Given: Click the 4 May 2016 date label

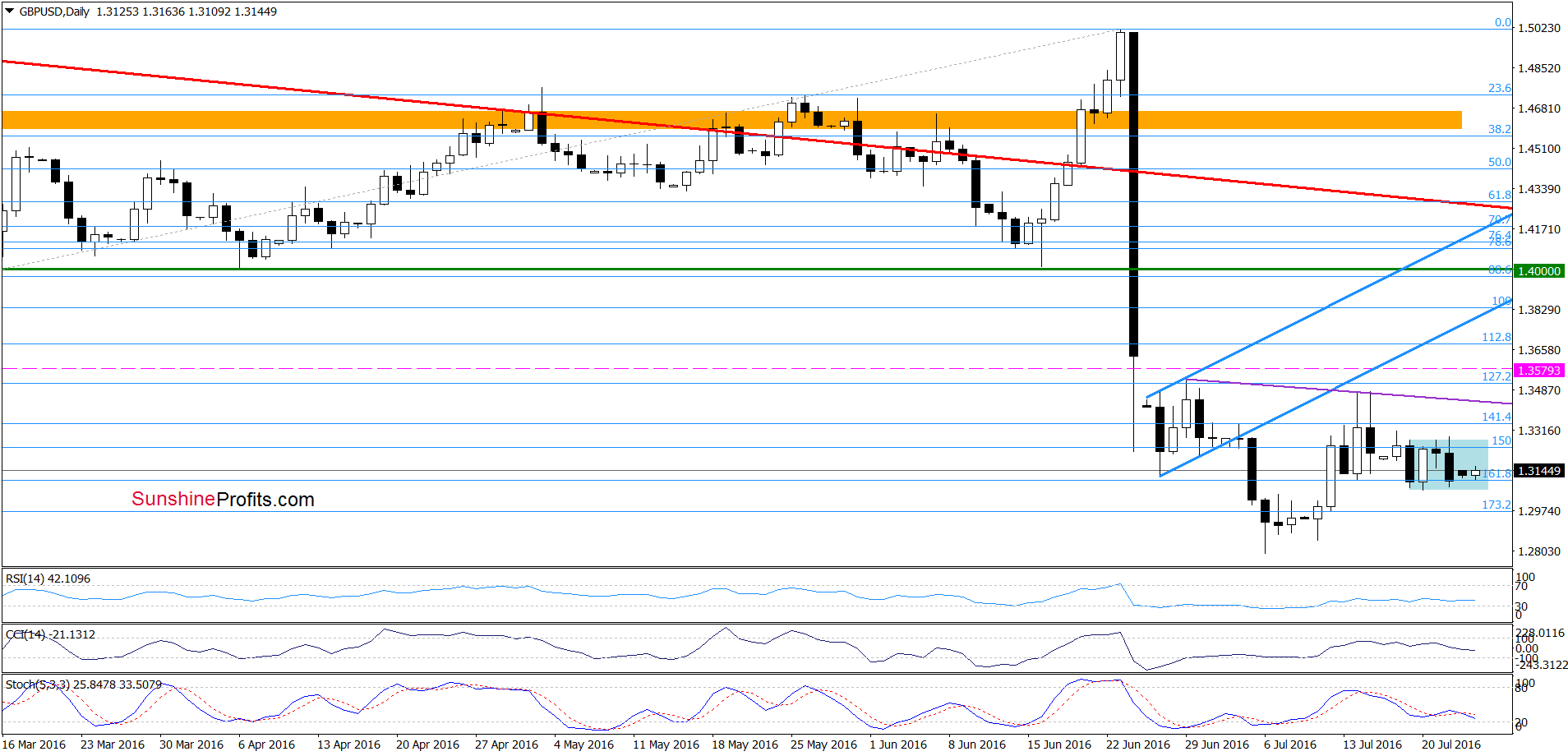Looking at the screenshot, I should tap(583, 744).
